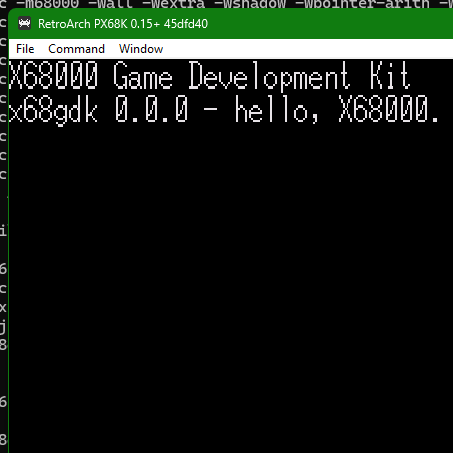Open the Command menu
This screenshot has height=453, width=453.
76,49
